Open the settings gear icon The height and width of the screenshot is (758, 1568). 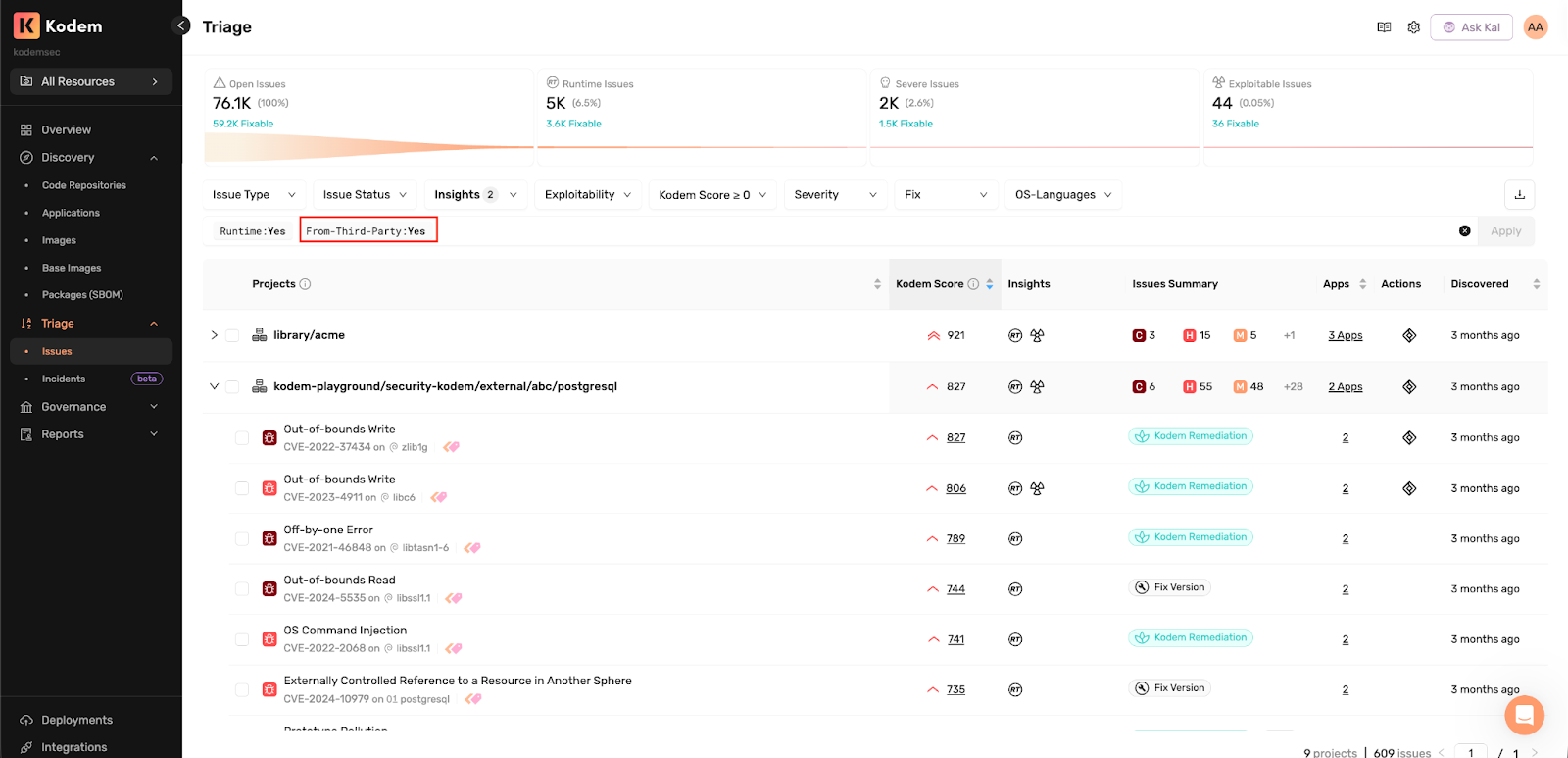[x=1413, y=27]
